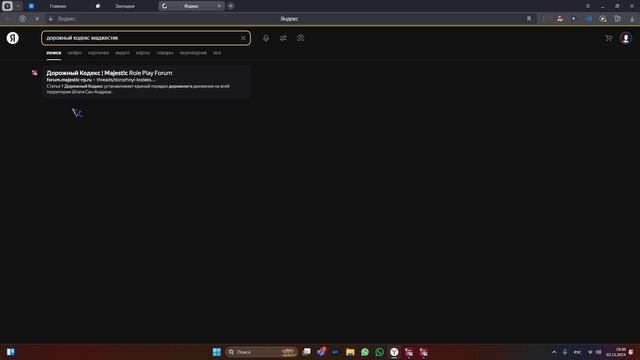Open the first WhatsApp taskbar icon
This screenshot has height=360, width=640.
tap(365, 352)
